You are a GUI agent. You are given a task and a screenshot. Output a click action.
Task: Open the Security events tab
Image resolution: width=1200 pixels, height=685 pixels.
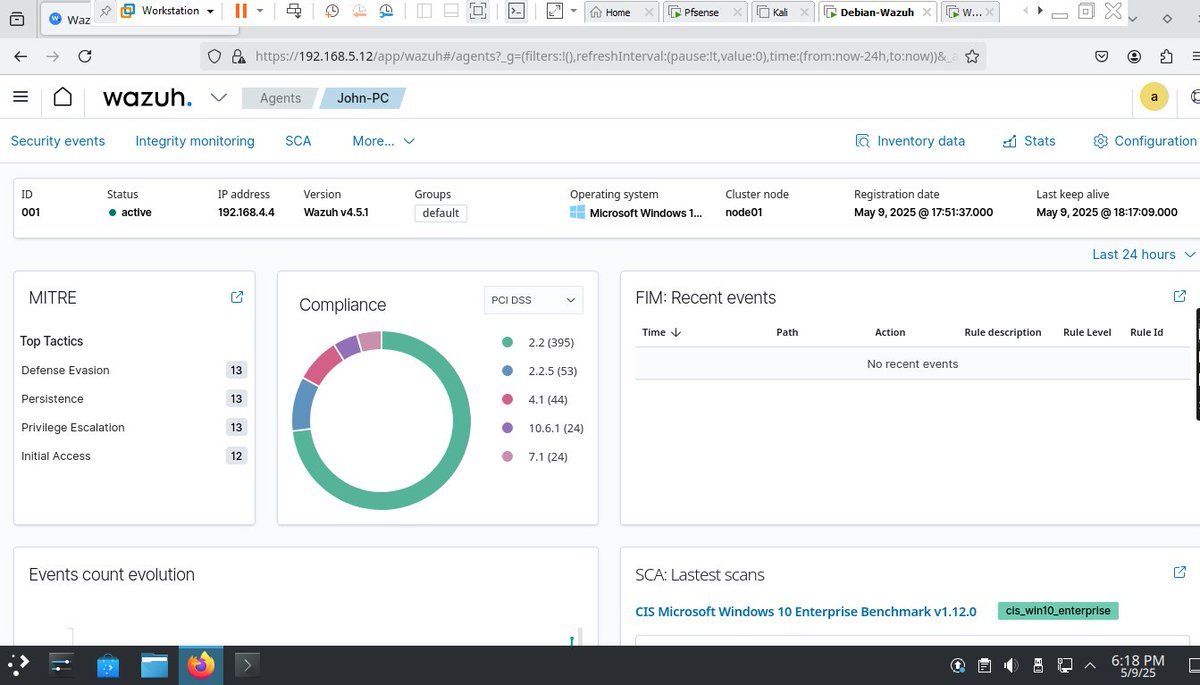58,141
